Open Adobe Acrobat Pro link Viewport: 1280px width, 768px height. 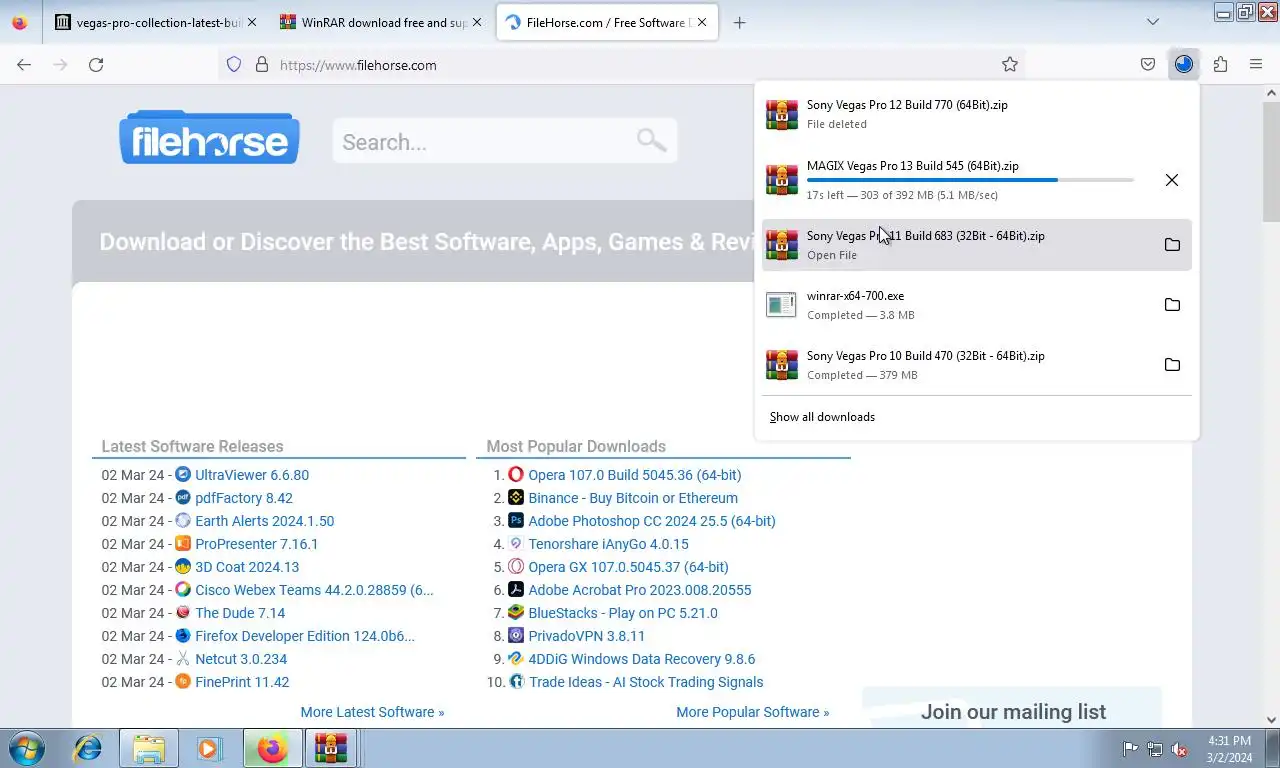click(640, 590)
